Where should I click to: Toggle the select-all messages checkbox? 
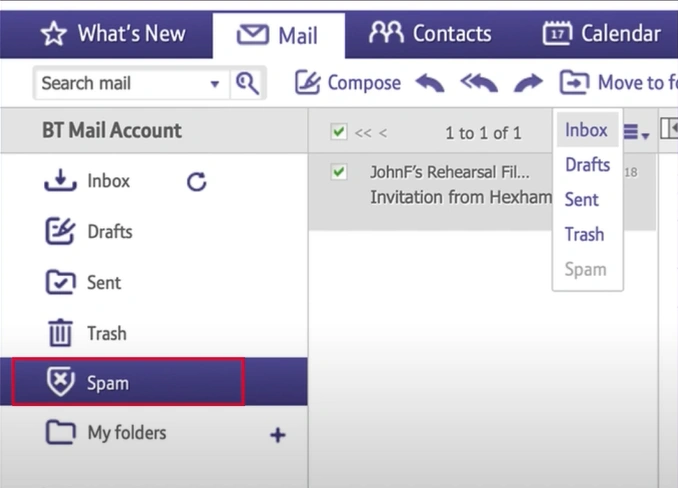point(339,131)
